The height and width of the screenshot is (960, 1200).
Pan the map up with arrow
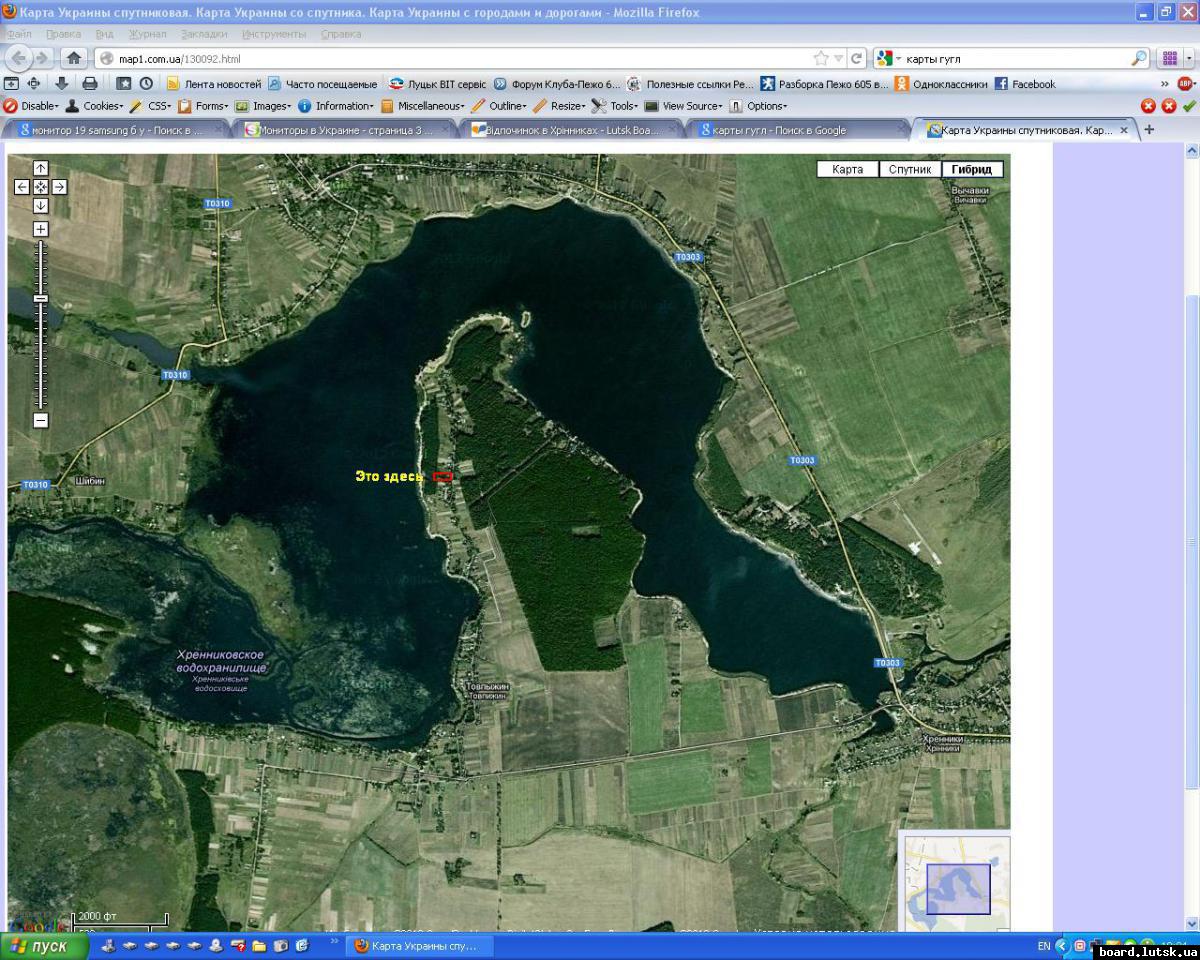(41, 168)
